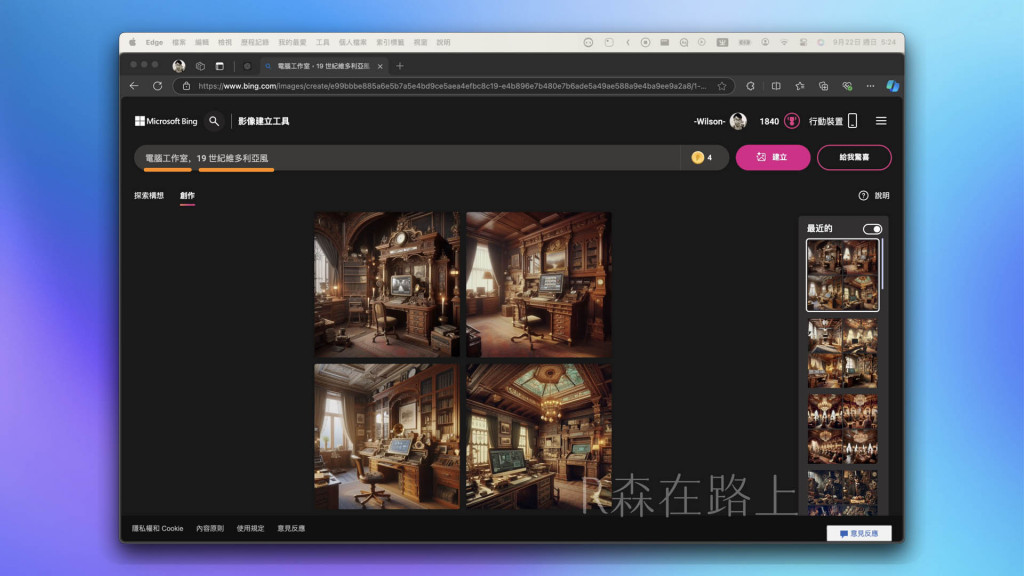Click the Microsoft Bing logo

click(x=166, y=121)
